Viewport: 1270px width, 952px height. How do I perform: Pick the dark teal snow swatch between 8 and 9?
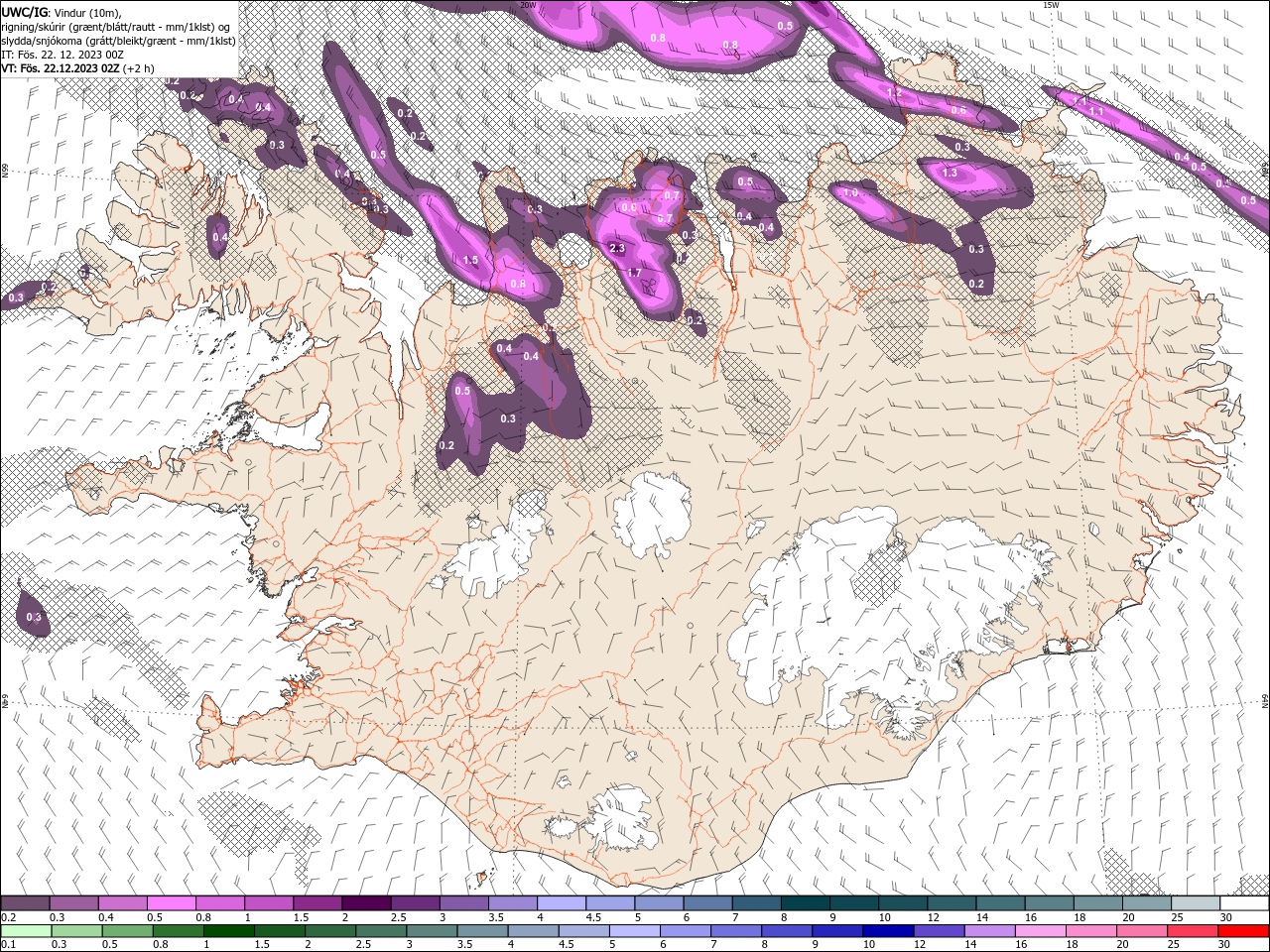pyautogui.click(x=805, y=903)
